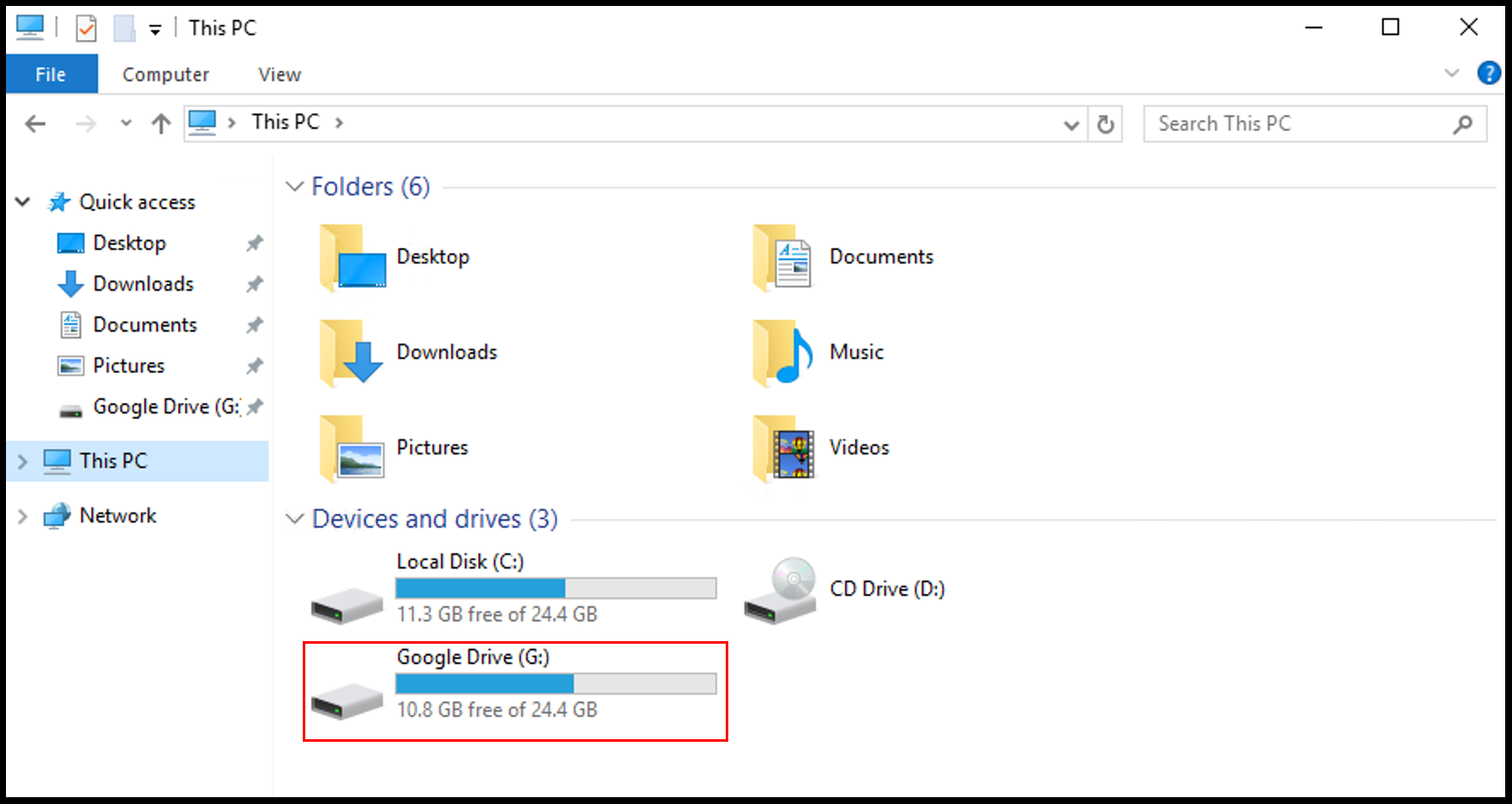1512x804 pixels.
Task: Collapse the Devices and drives section
Action: point(295,519)
